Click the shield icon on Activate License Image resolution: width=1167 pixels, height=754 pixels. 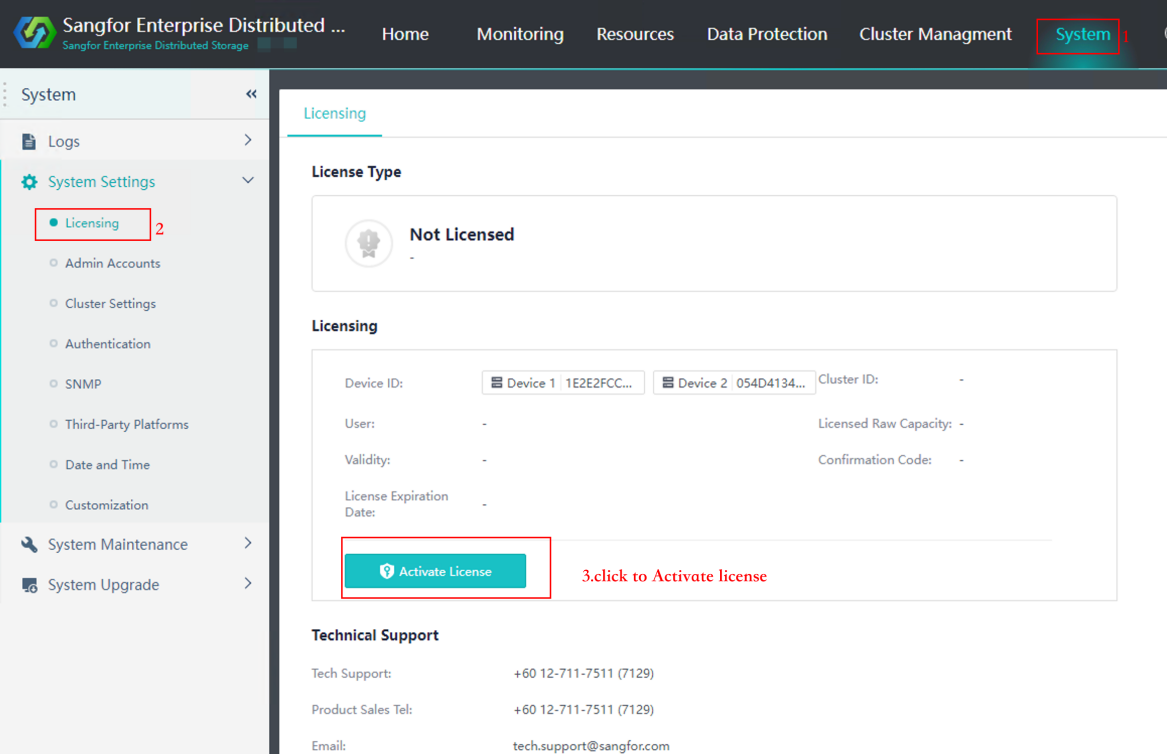click(386, 571)
